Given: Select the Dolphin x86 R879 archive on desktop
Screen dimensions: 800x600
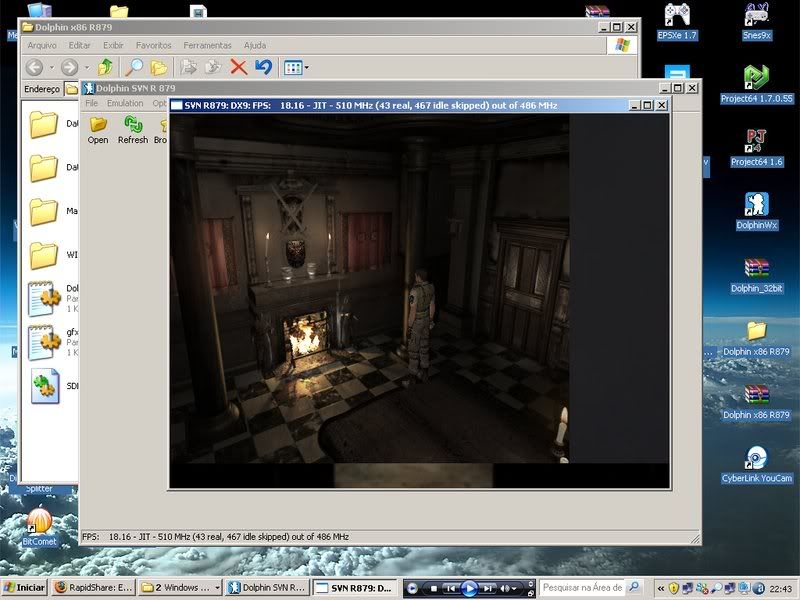Looking at the screenshot, I should click(757, 401).
